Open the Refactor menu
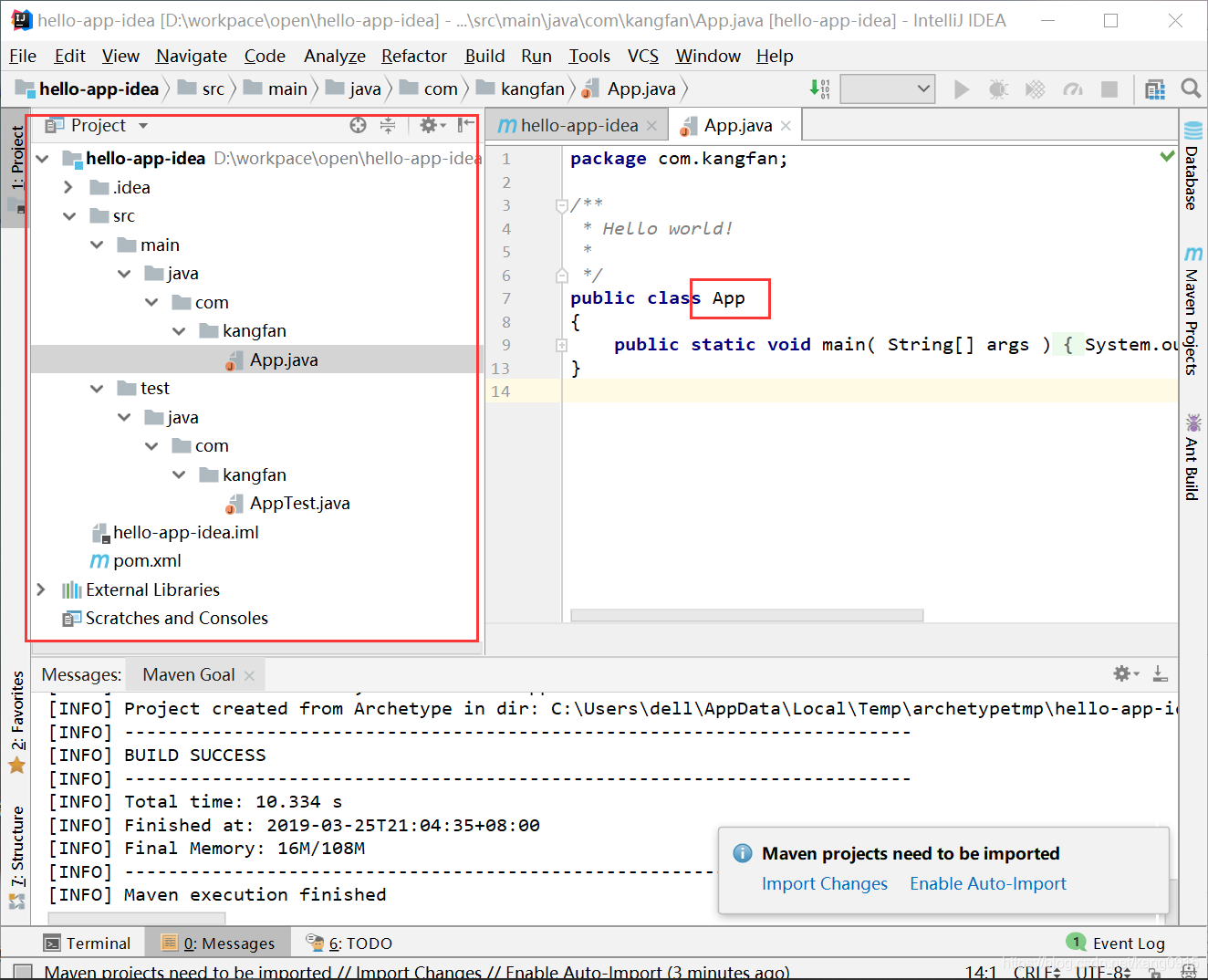This screenshot has height=980, width=1208. (414, 56)
